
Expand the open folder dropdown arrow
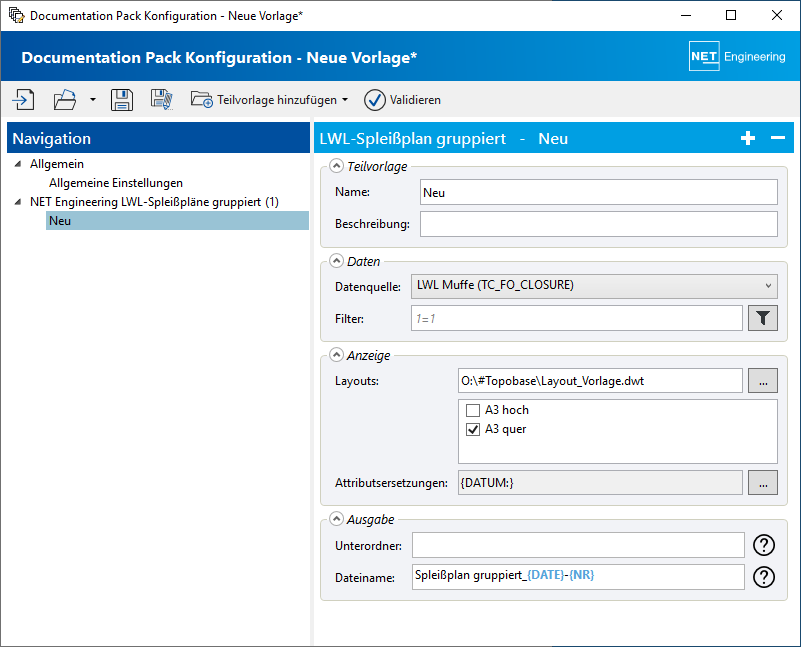(x=92, y=100)
